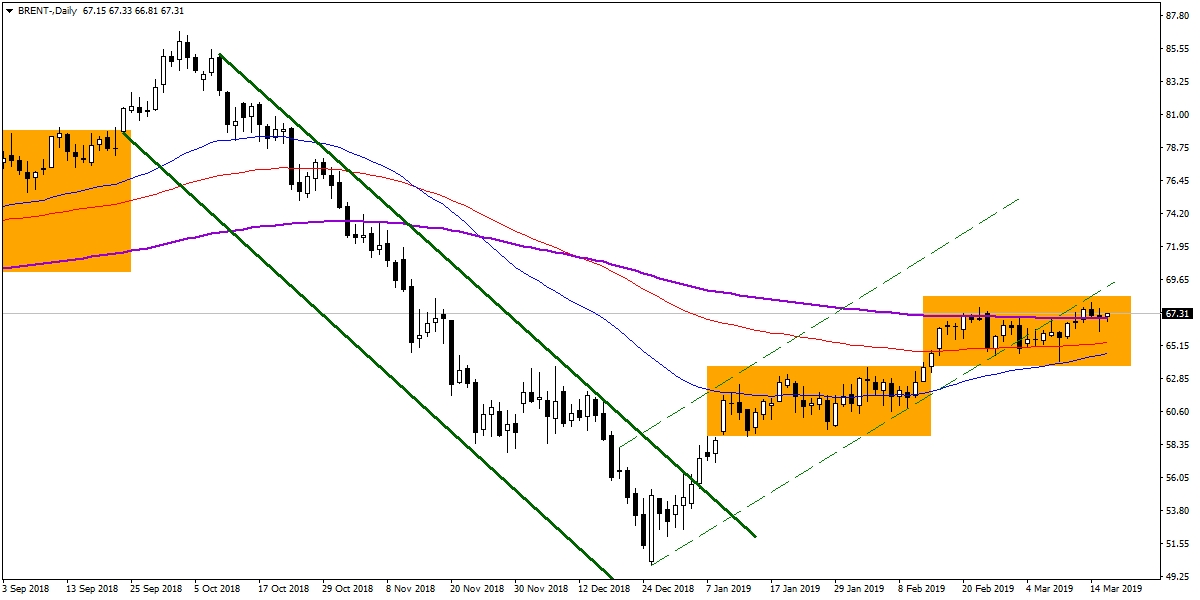The width and height of the screenshot is (1200, 600).
Task: Select the 58.35 price axis label
Action: 1176,445
